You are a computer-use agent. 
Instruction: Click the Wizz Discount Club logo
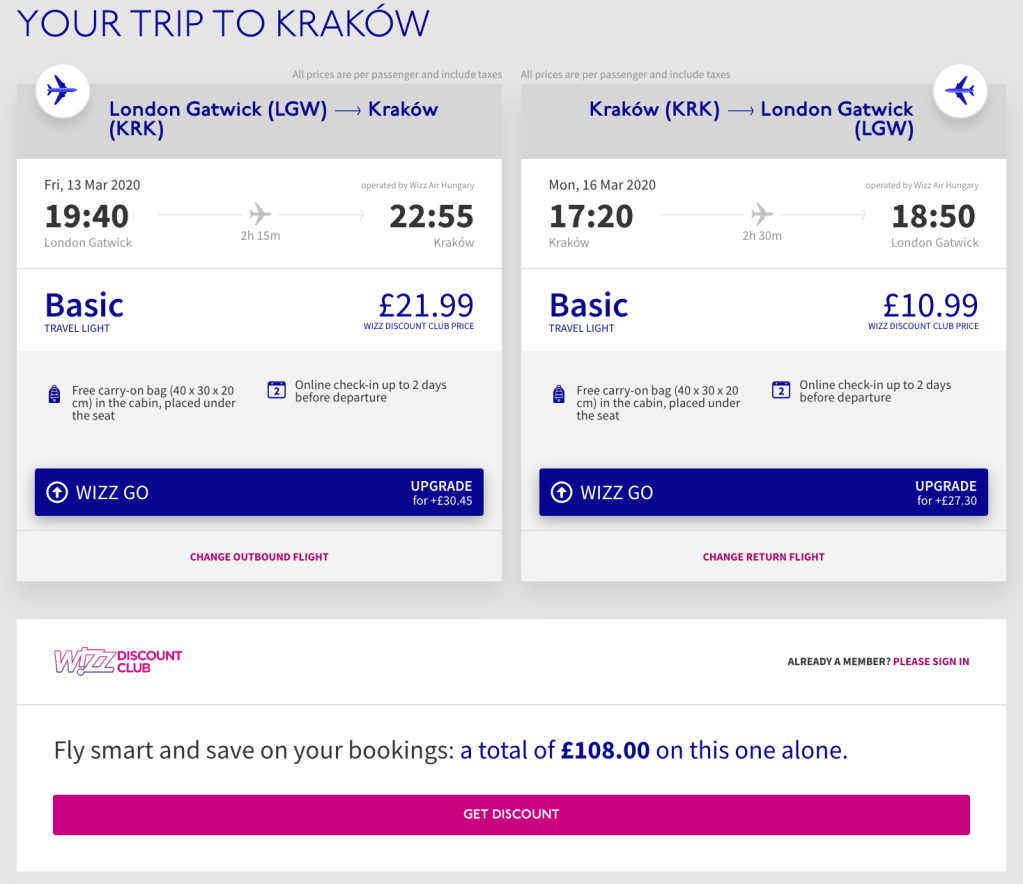coord(118,661)
